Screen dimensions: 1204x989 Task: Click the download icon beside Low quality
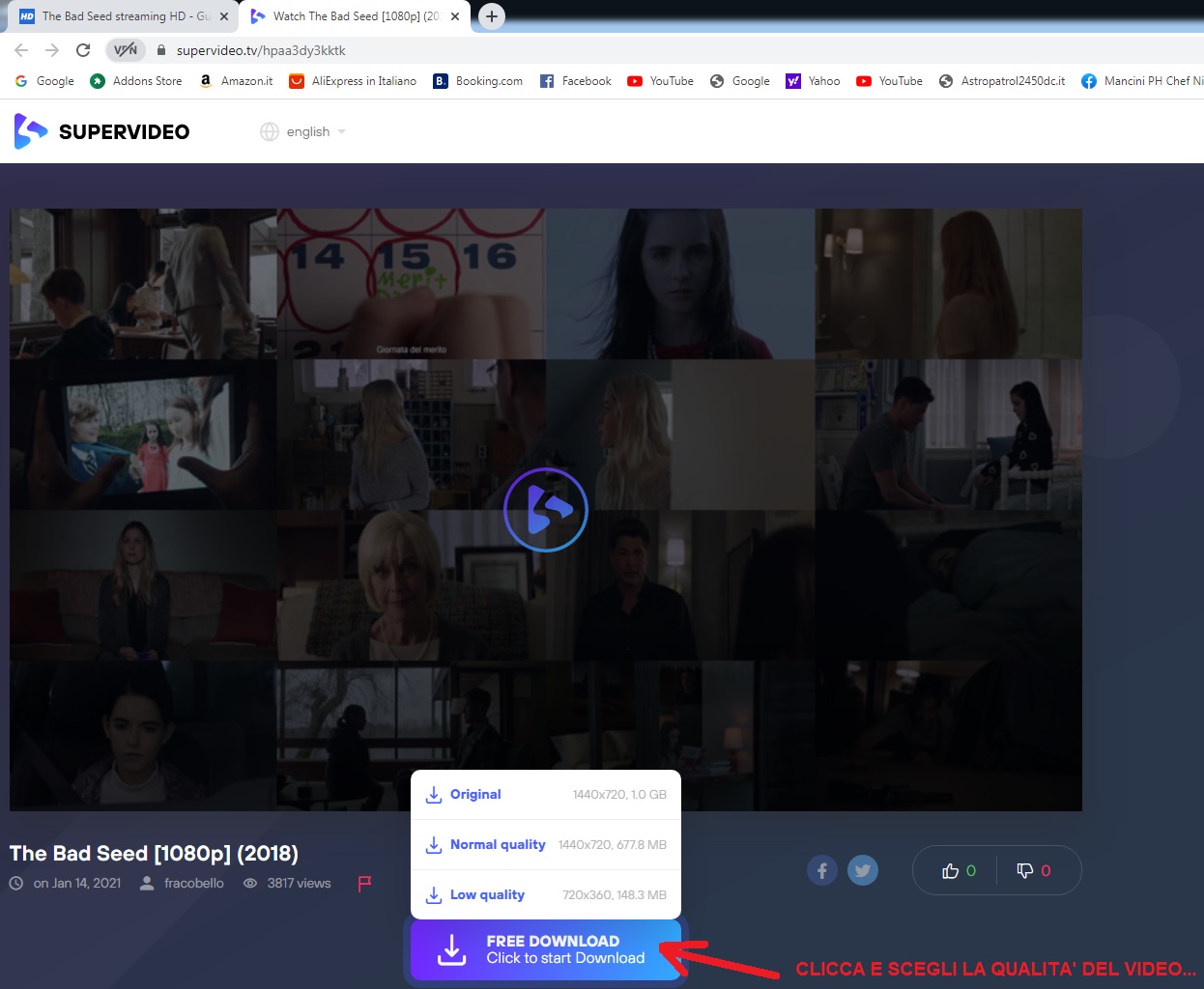[434, 895]
